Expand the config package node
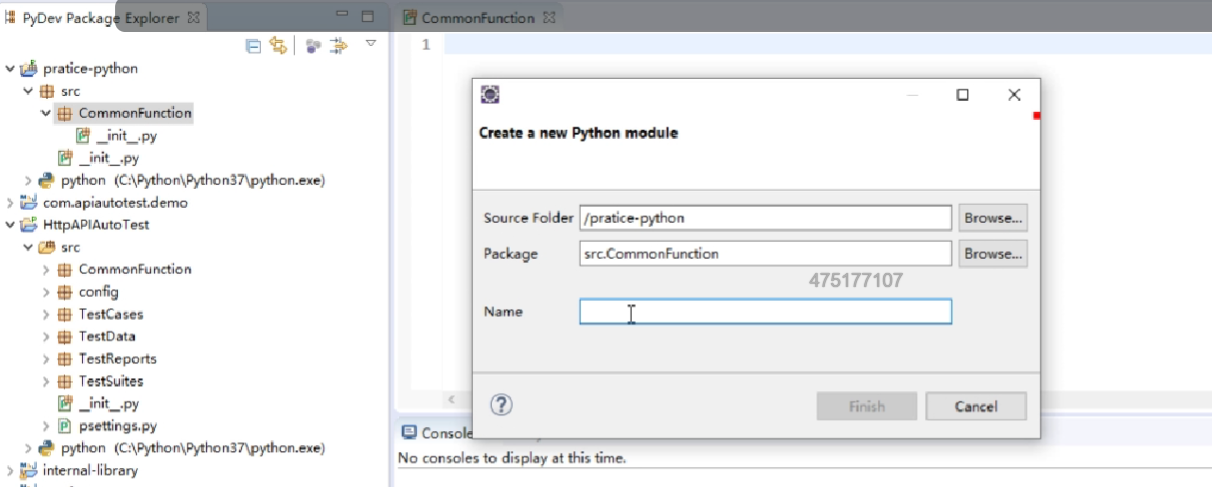 [x=47, y=292]
